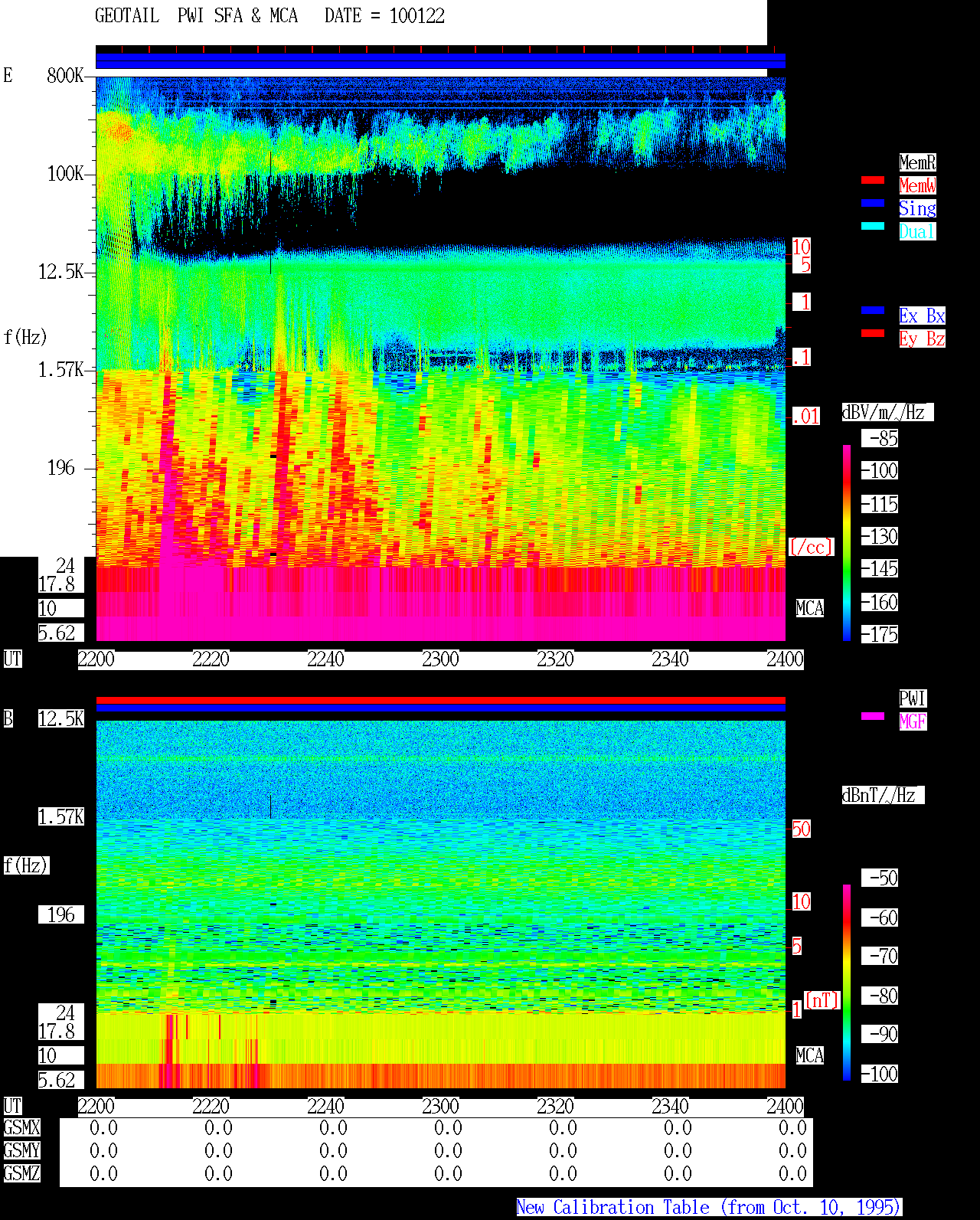Viewport: 980px width, 1220px height.
Task: Click the blue Ex Bx legend swatch
Action: click(x=873, y=310)
